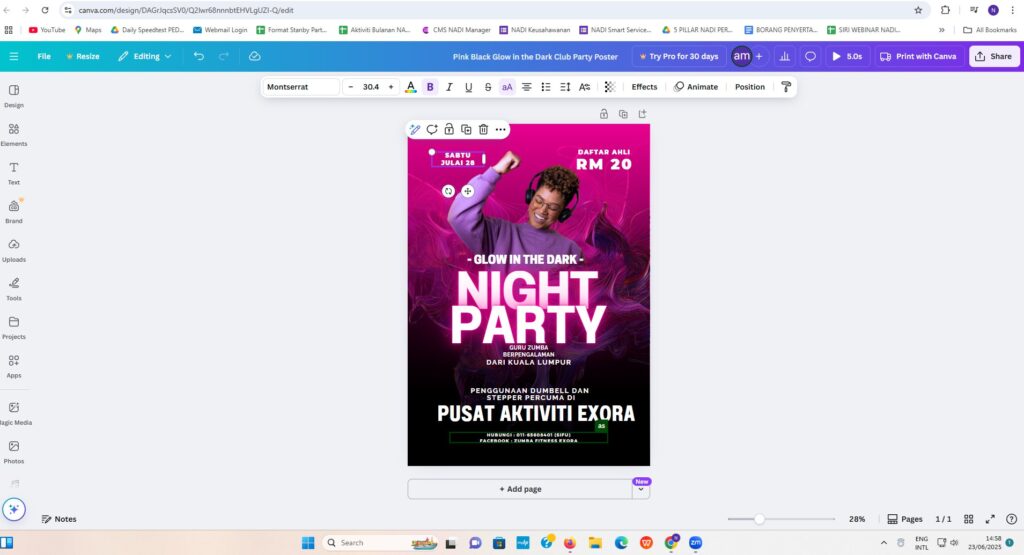This screenshot has height=555, width=1024.
Task: Delete the selected element with trash icon
Action: [483, 129]
